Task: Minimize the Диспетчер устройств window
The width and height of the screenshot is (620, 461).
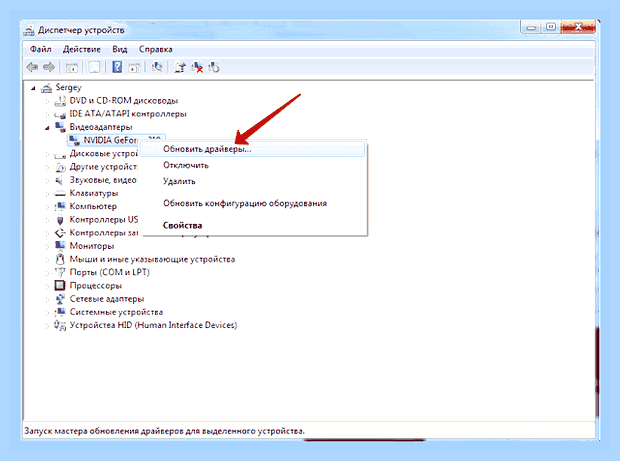Action: click(531, 28)
